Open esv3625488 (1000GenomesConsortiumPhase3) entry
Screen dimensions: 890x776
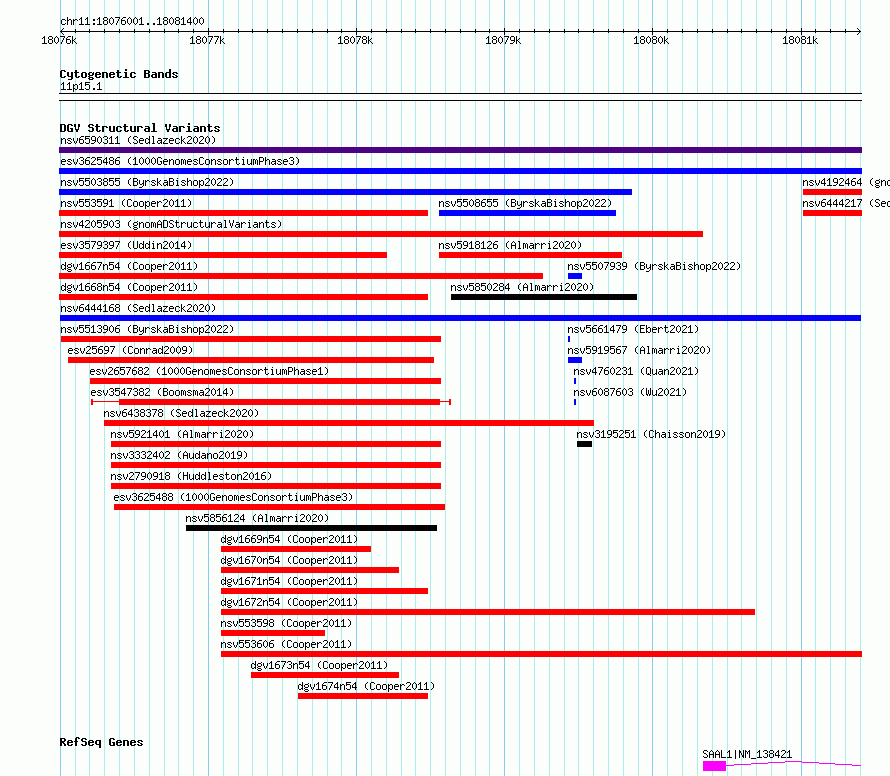[233, 497]
